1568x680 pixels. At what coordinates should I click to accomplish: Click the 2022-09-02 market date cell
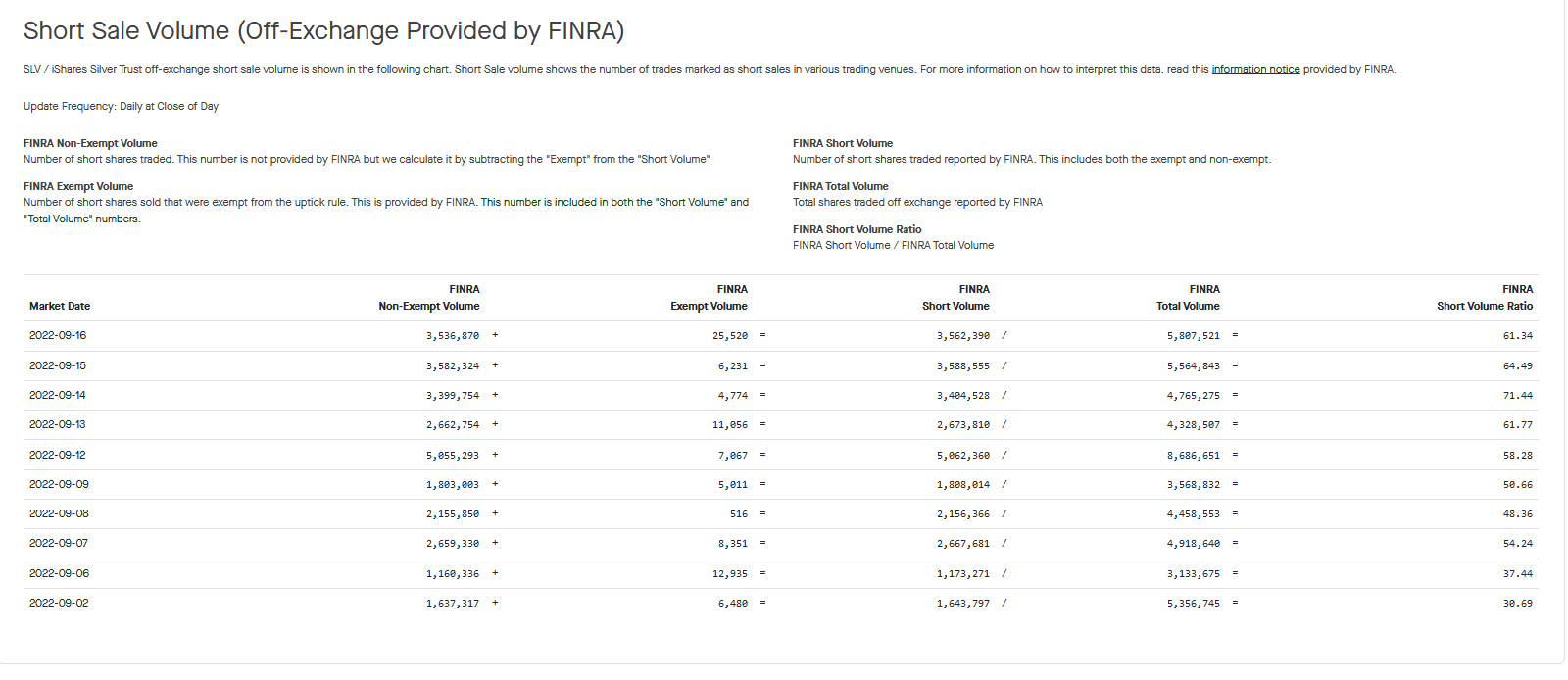pos(59,603)
